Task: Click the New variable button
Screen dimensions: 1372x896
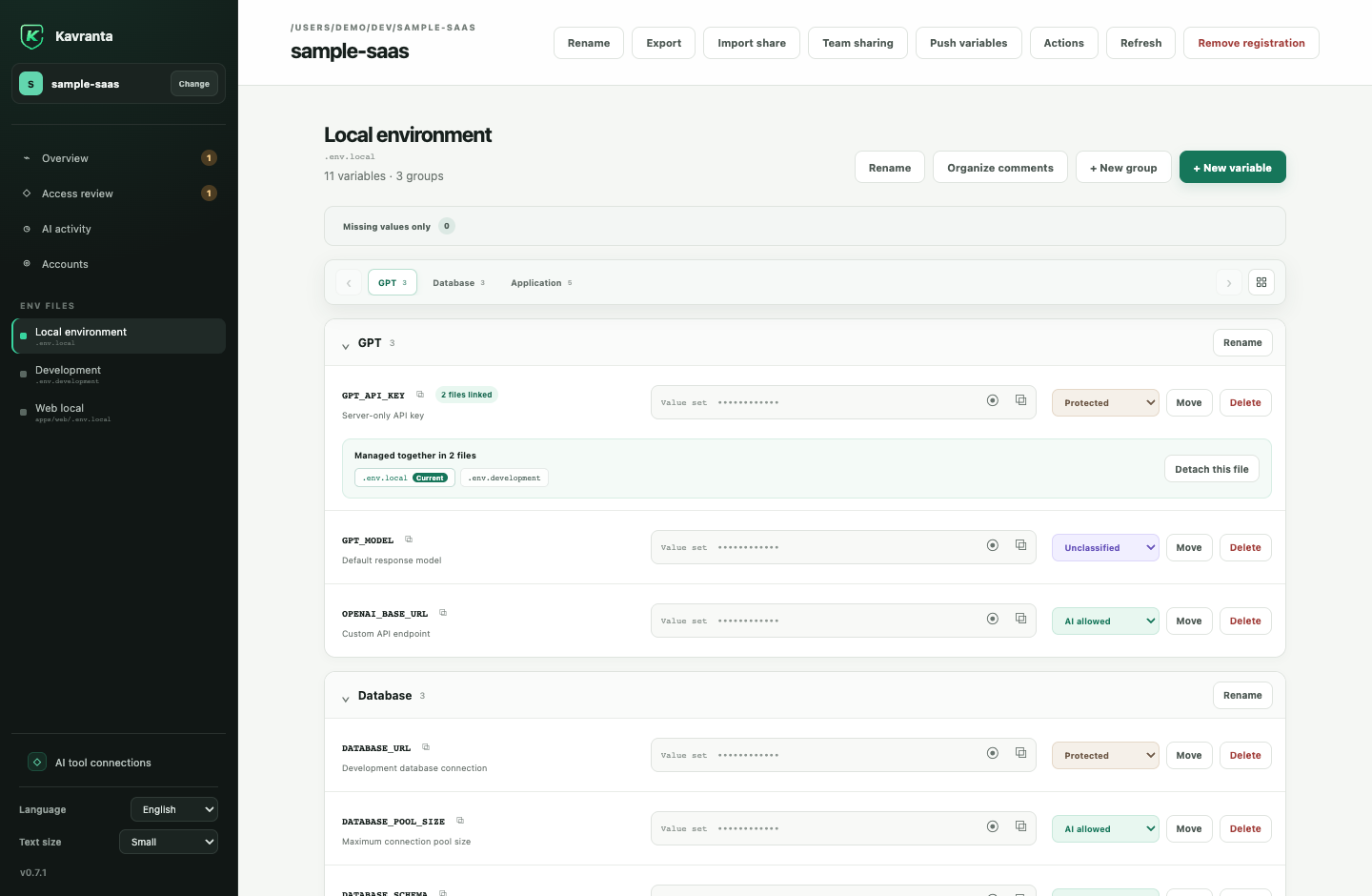Action: point(1233,168)
